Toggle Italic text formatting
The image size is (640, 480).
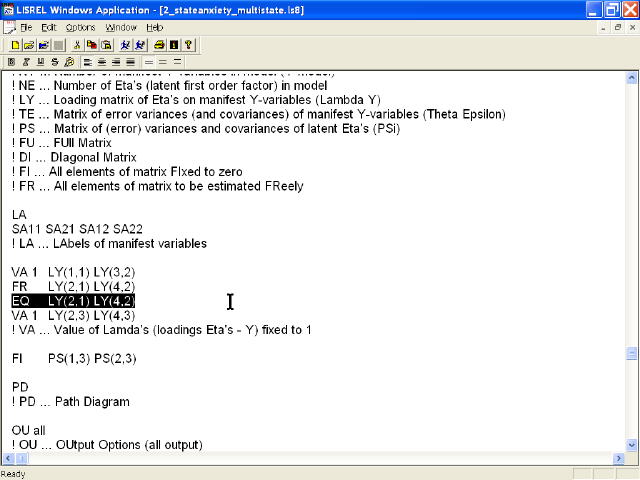26,62
